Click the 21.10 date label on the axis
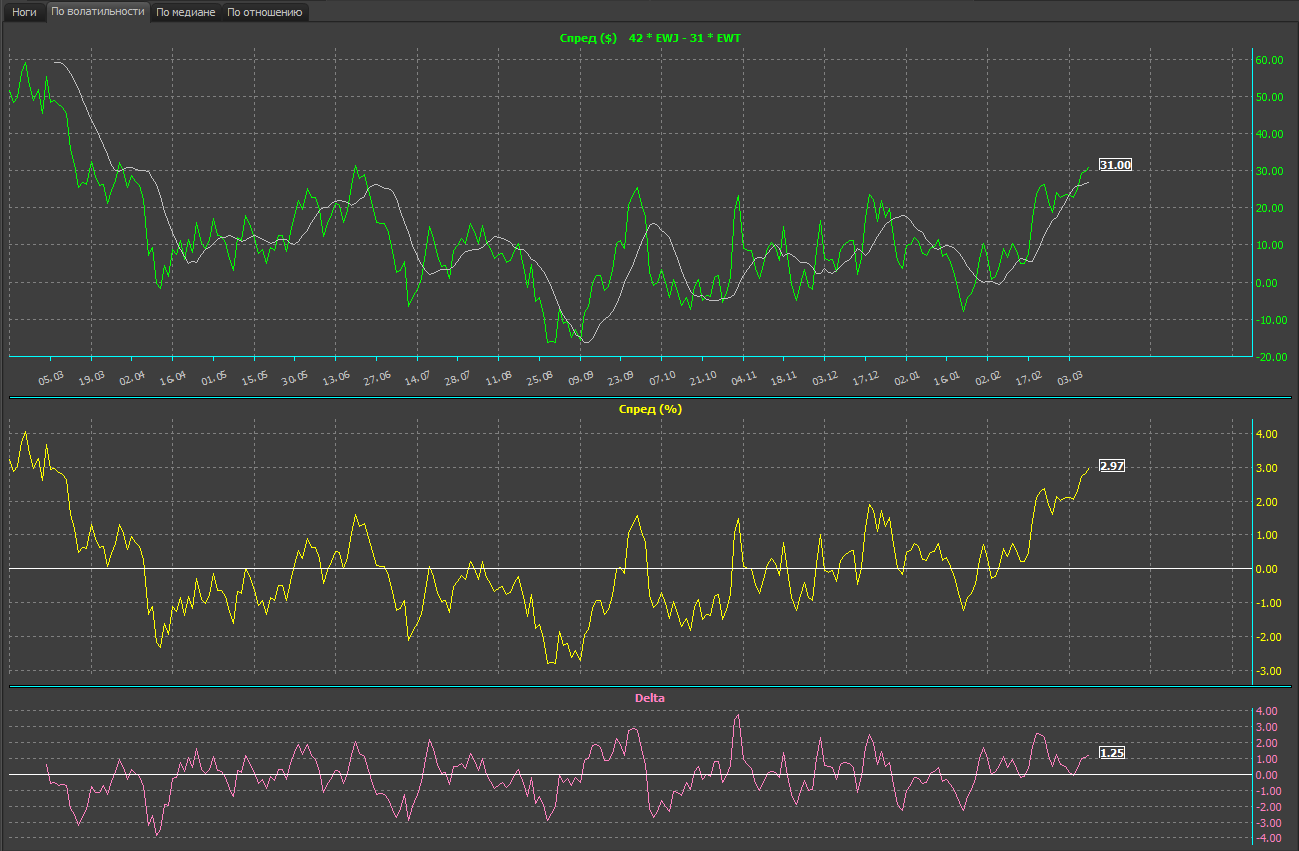Viewport: 1299px width, 851px height. (704, 377)
